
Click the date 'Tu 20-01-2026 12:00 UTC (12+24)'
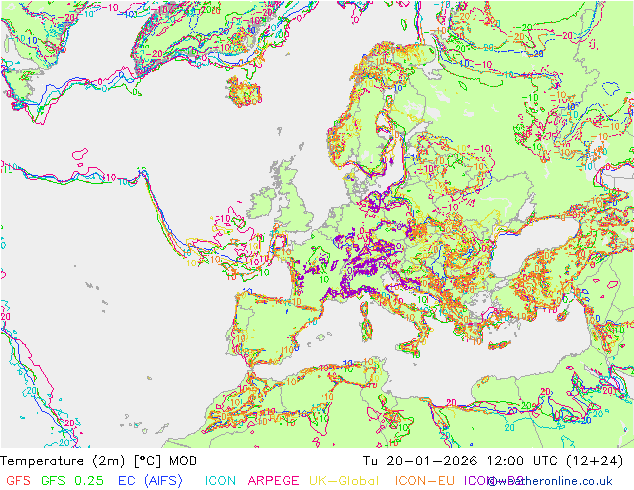click(x=493, y=461)
